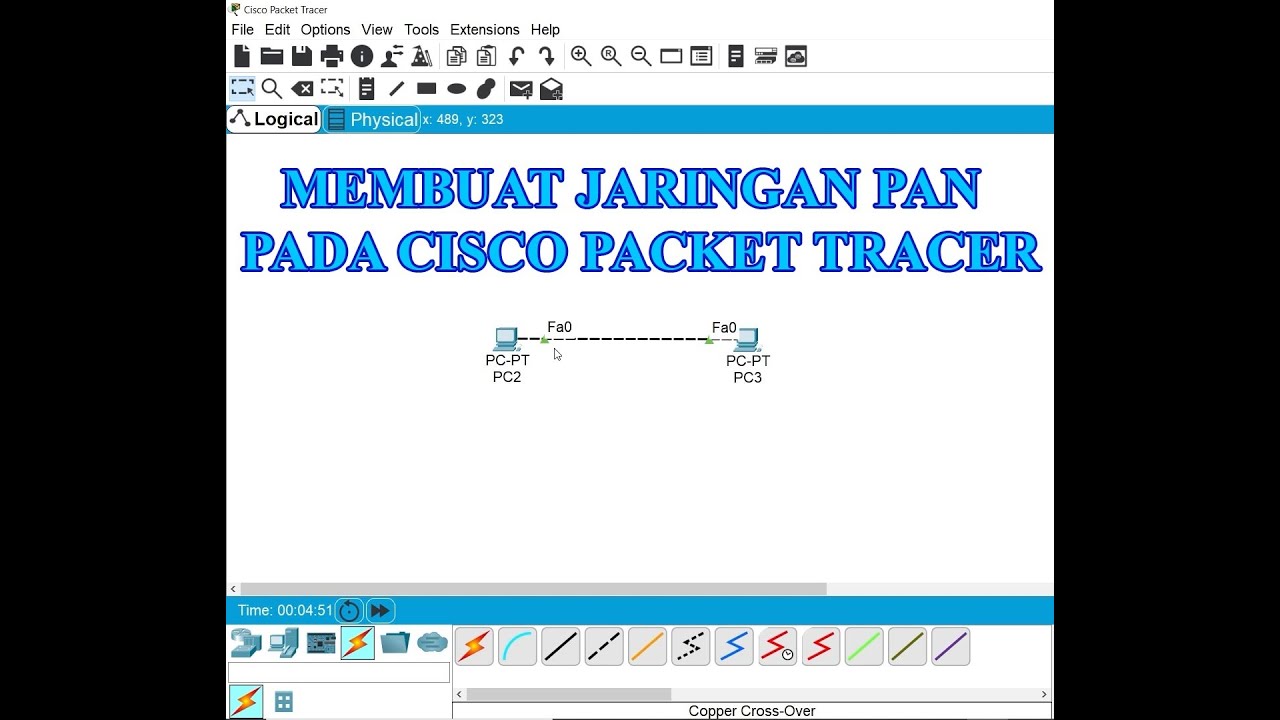Screen dimensions: 1280x720
Task: Open the Edit menu
Action: click(x=278, y=30)
